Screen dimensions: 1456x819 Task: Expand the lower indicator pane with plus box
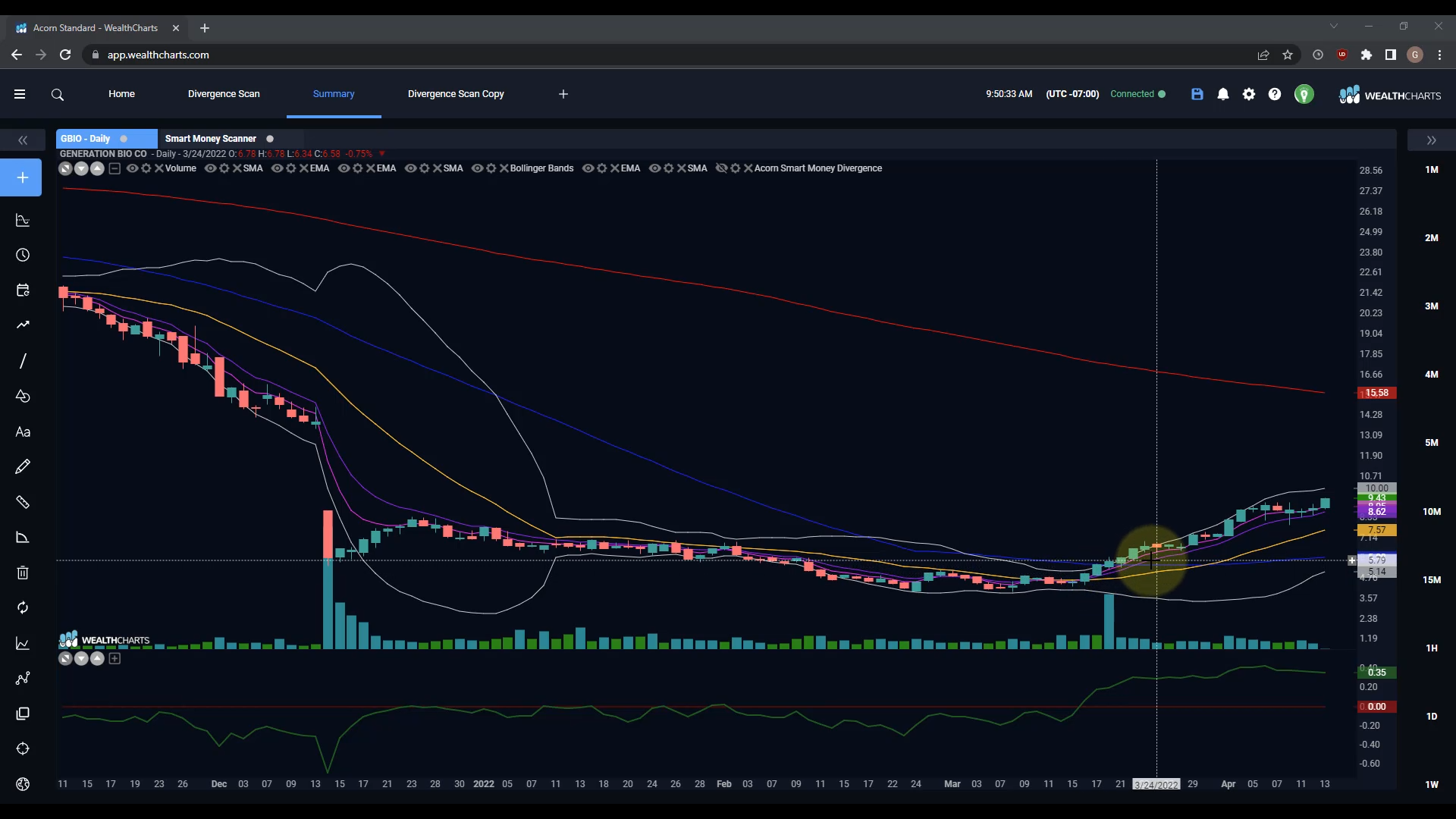coord(115,658)
